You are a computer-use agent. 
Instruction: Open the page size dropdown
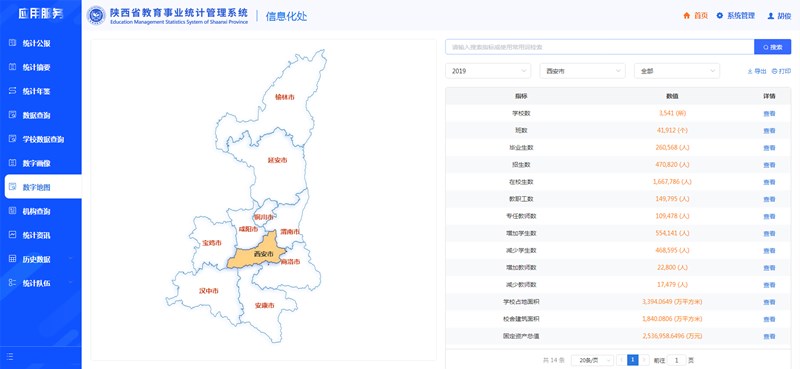pyautogui.click(x=592, y=360)
